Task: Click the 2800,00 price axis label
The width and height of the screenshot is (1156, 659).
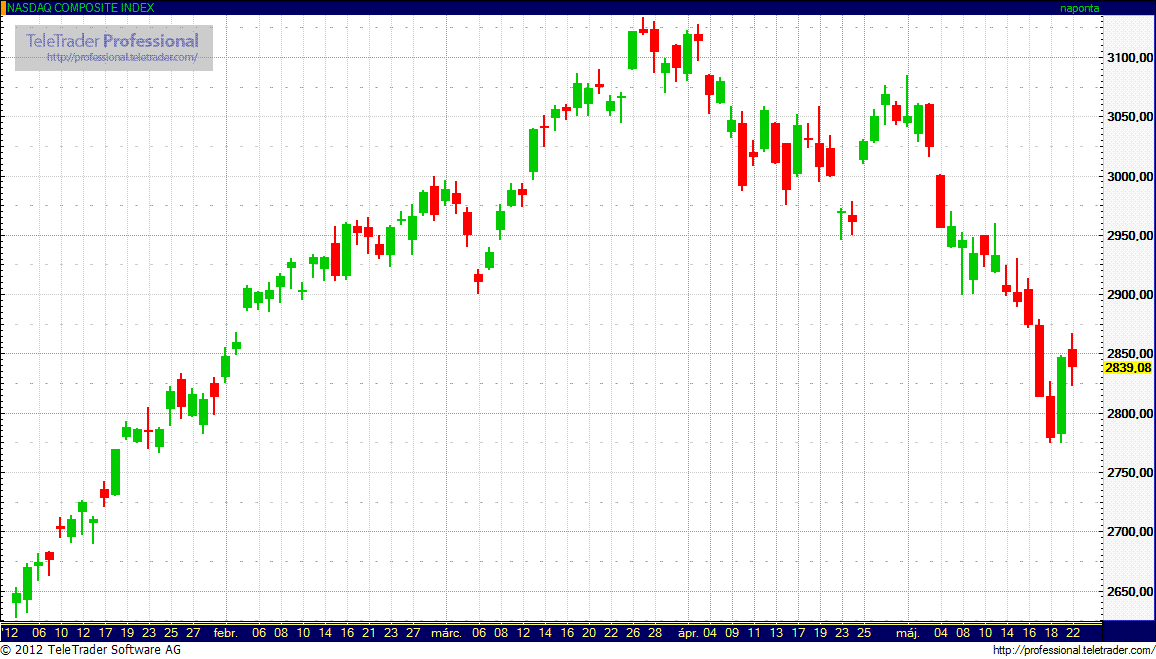Action: coord(1128,414)
